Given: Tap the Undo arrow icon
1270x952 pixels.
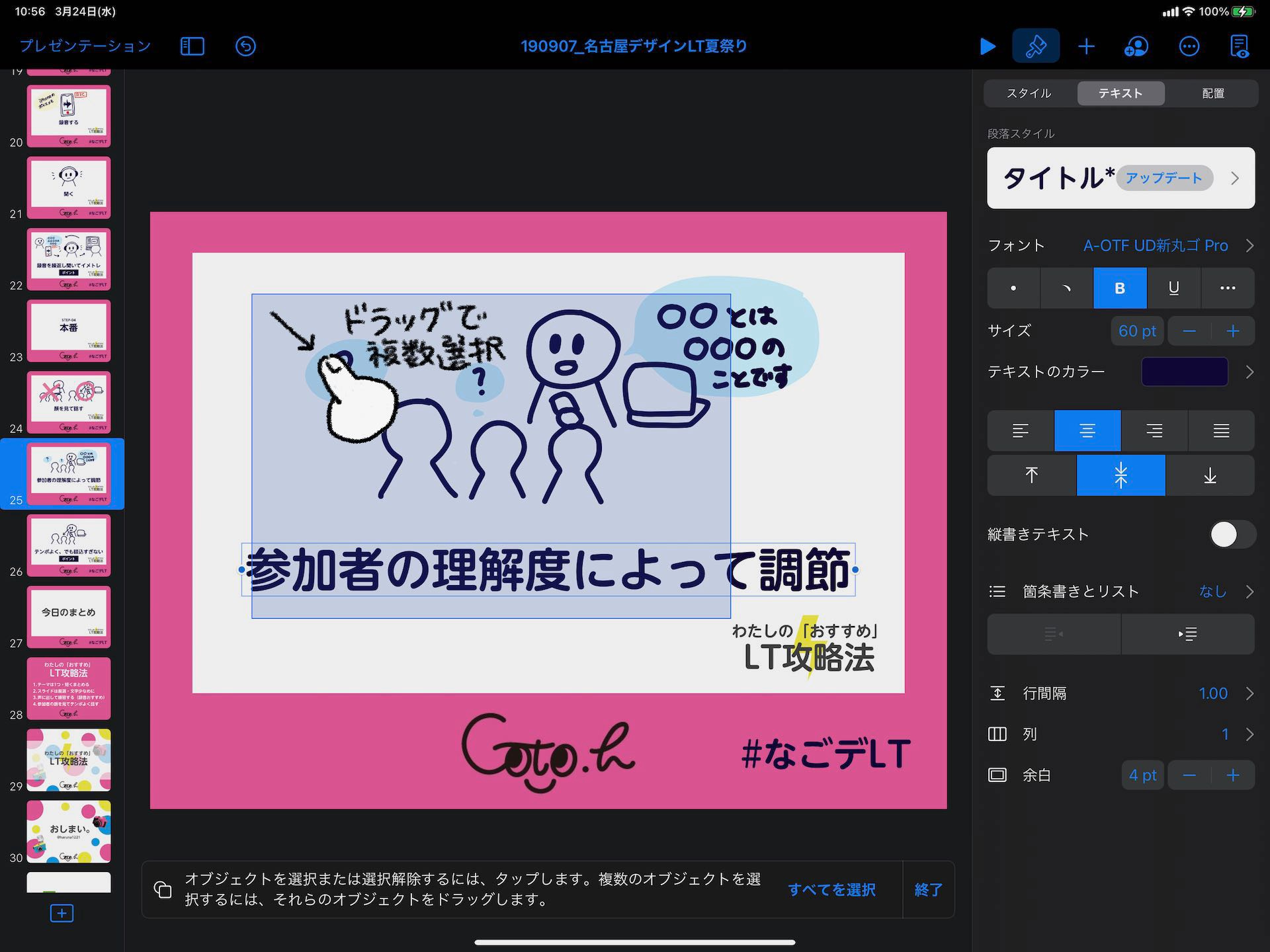Looking at the screenshot, I should click(245, 46).
